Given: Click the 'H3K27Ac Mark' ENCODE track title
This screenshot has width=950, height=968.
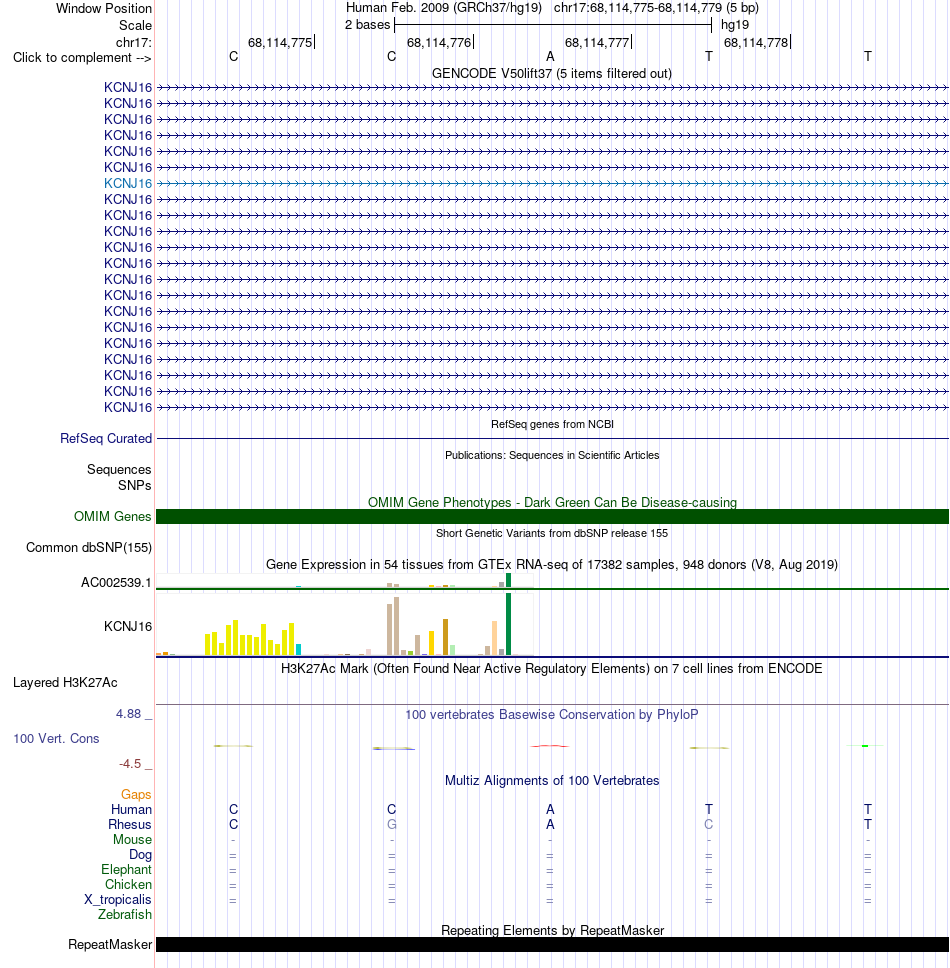Looking at the screenshot, I should click(551, 669).
